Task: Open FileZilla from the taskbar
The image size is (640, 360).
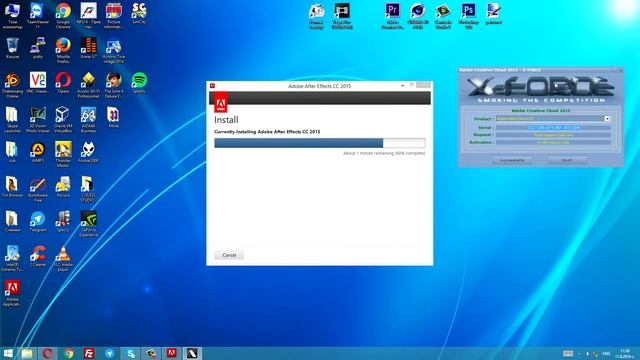Action: pyautogui.click(x=89, y=353)
